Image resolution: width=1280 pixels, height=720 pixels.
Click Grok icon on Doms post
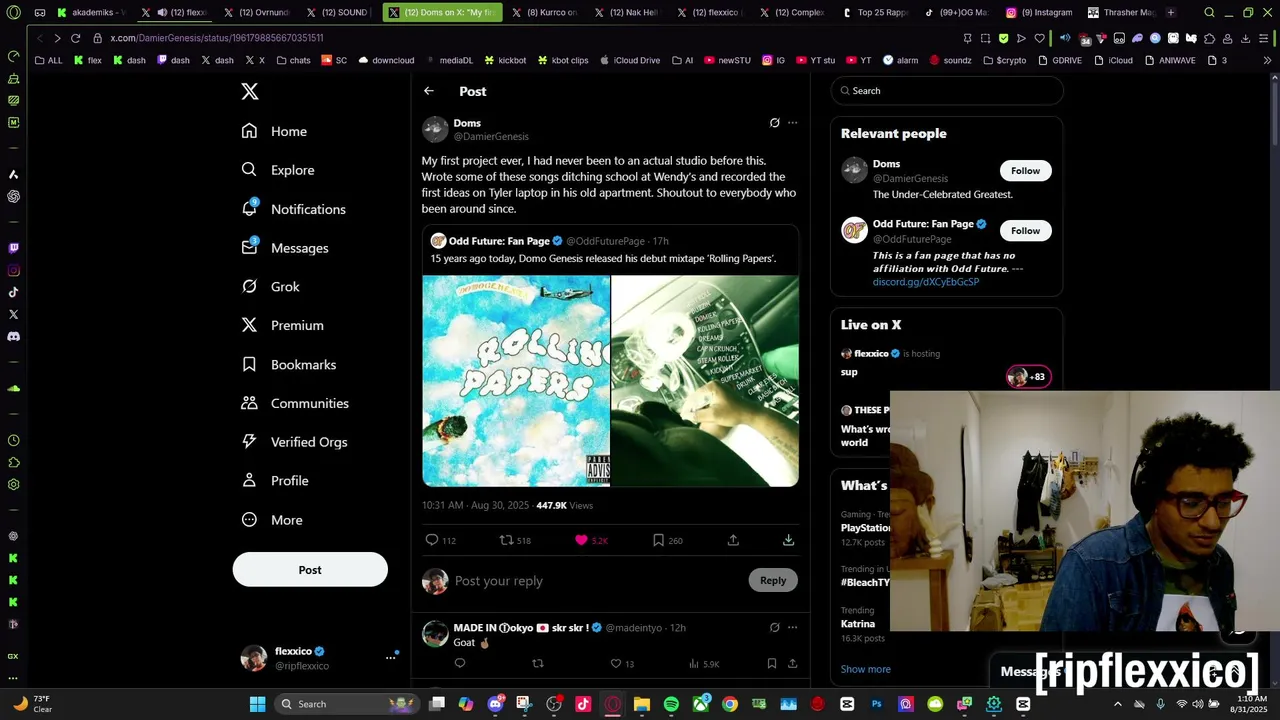click(774, 123)
